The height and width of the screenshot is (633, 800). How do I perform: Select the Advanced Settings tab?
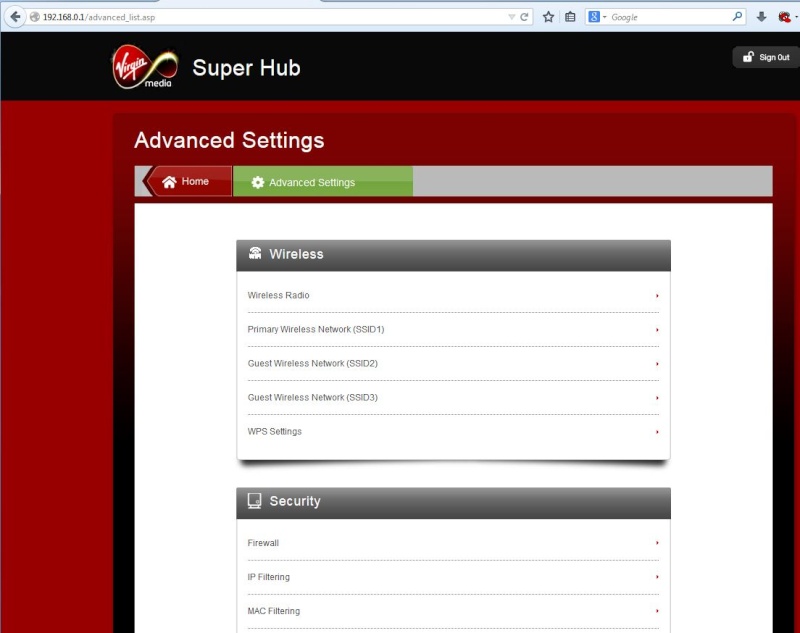pyautogui.click(x=323, y=182)
